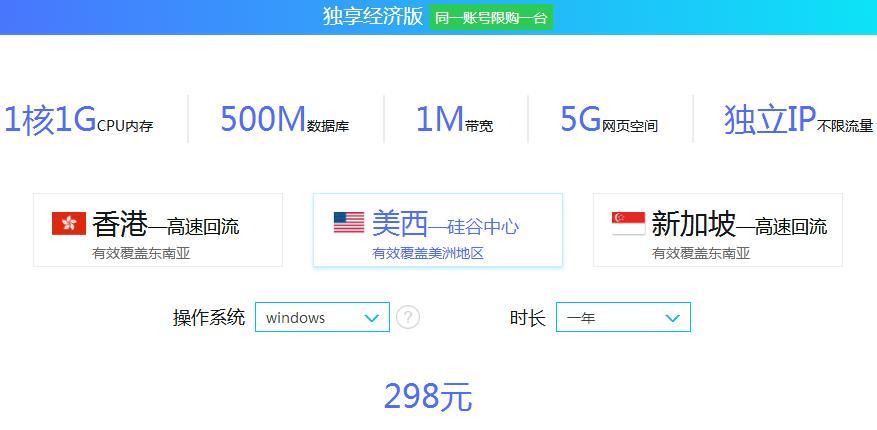The image size is (877, 430).
Task: Click the 5G 网页空间 spec
Action: (x=609, y=120)
